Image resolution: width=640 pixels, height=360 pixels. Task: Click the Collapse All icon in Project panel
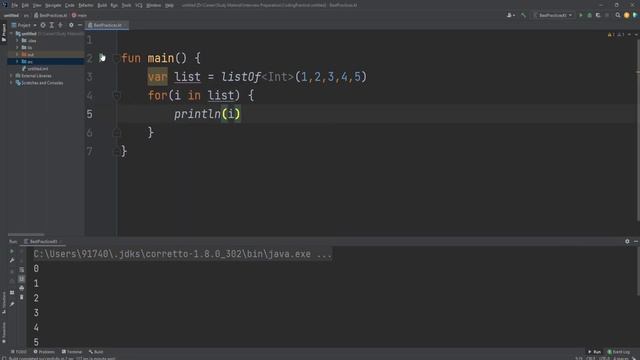pos(60,25)
